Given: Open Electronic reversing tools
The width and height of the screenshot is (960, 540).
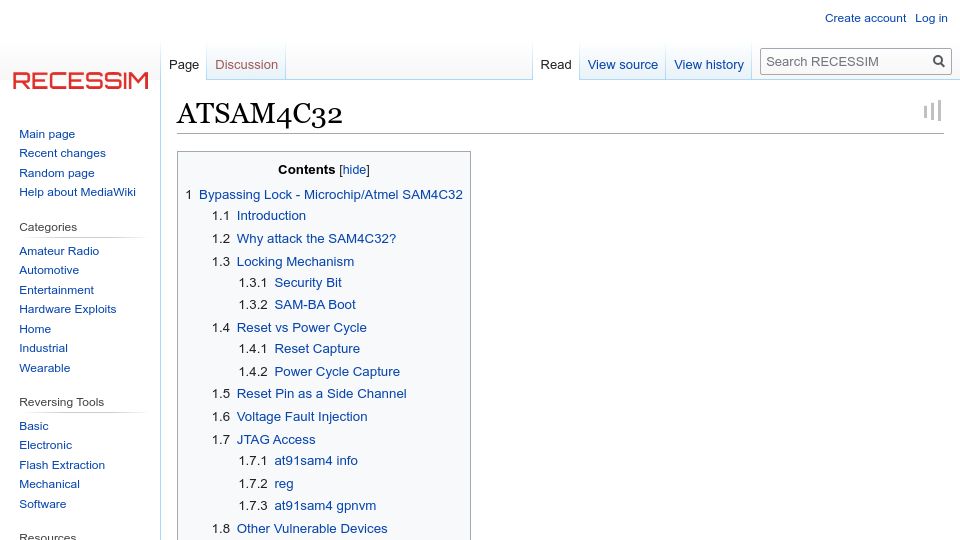Looking at the screenshot, I should point(45,445).
